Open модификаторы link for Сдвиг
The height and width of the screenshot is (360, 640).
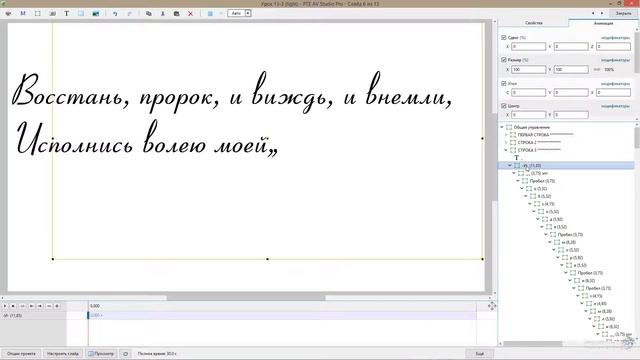click(615, 38)
